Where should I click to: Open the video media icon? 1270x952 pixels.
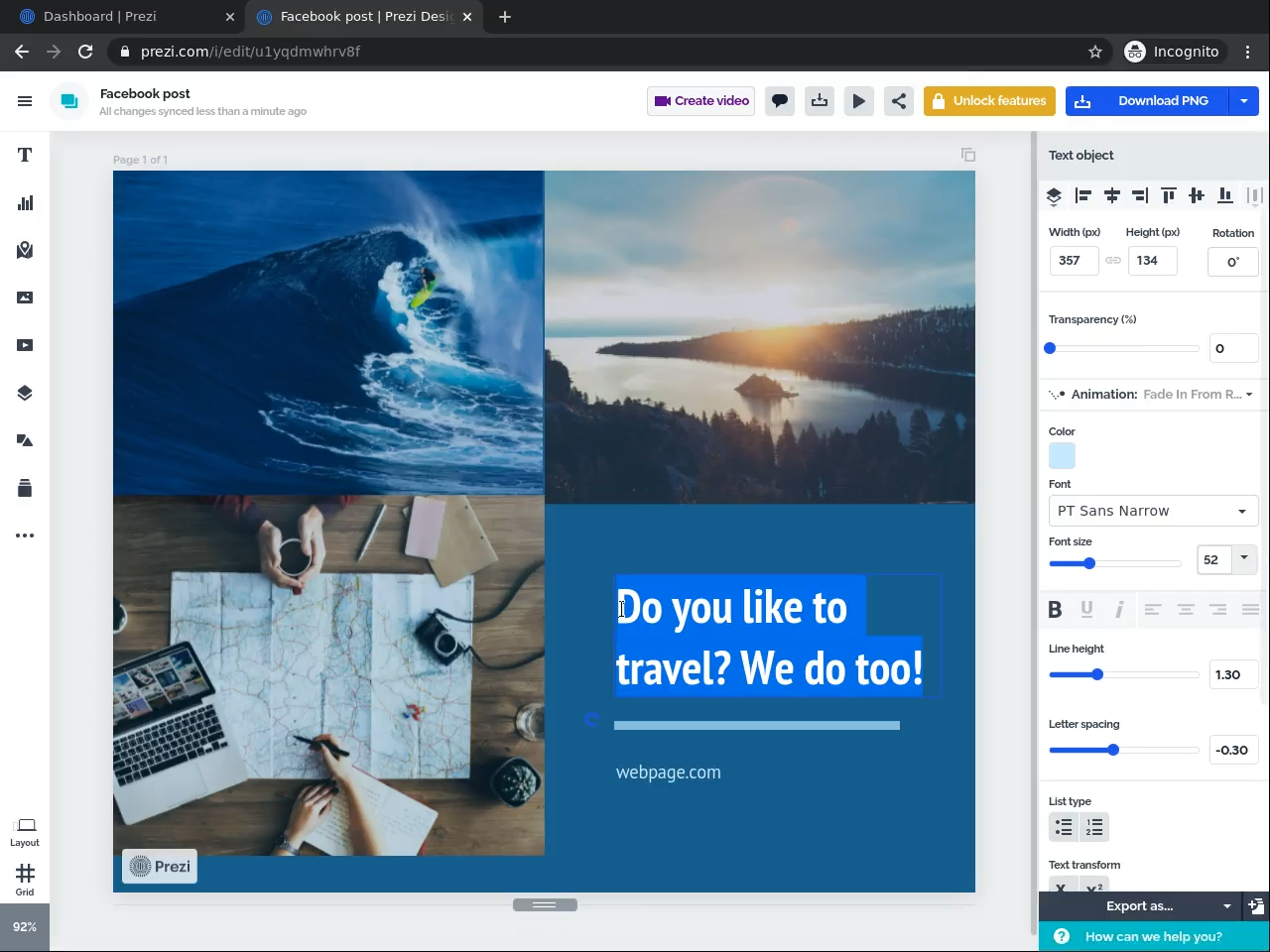[25, 345]
